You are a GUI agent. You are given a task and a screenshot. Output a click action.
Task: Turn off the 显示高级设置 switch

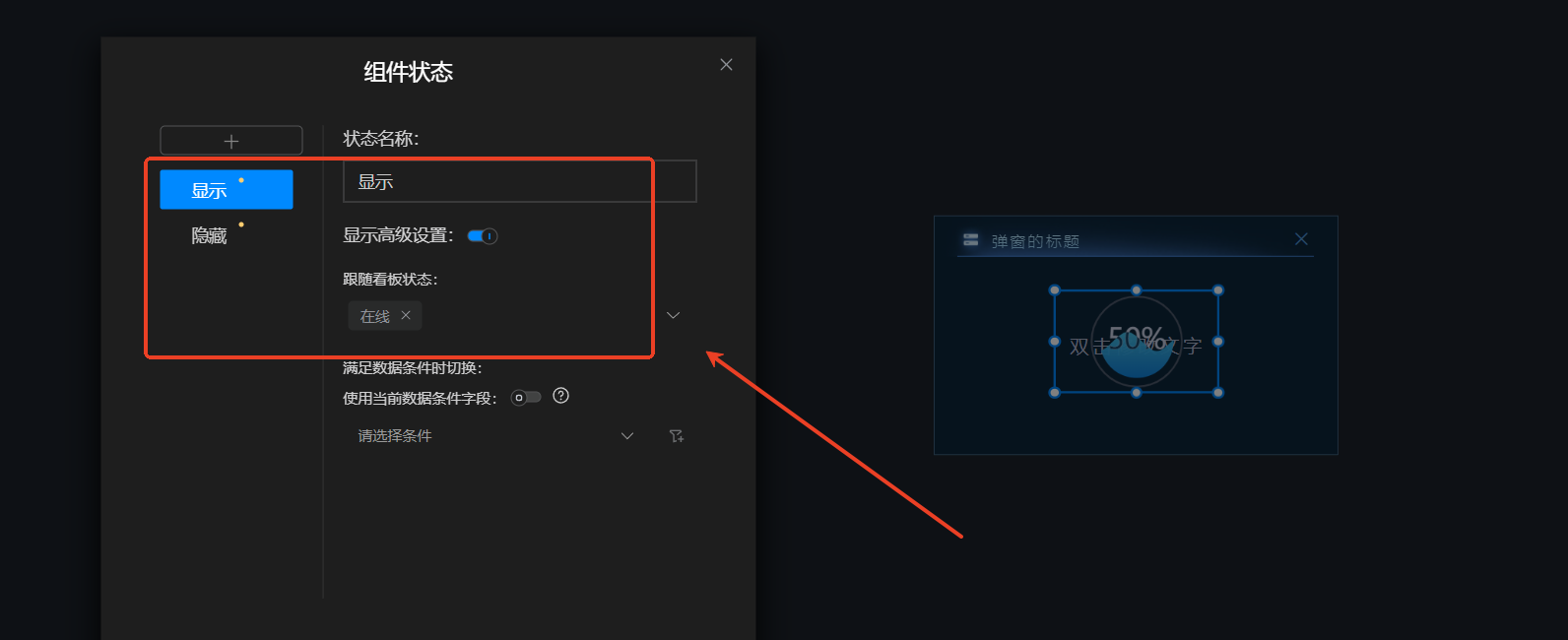coord(483,236)
